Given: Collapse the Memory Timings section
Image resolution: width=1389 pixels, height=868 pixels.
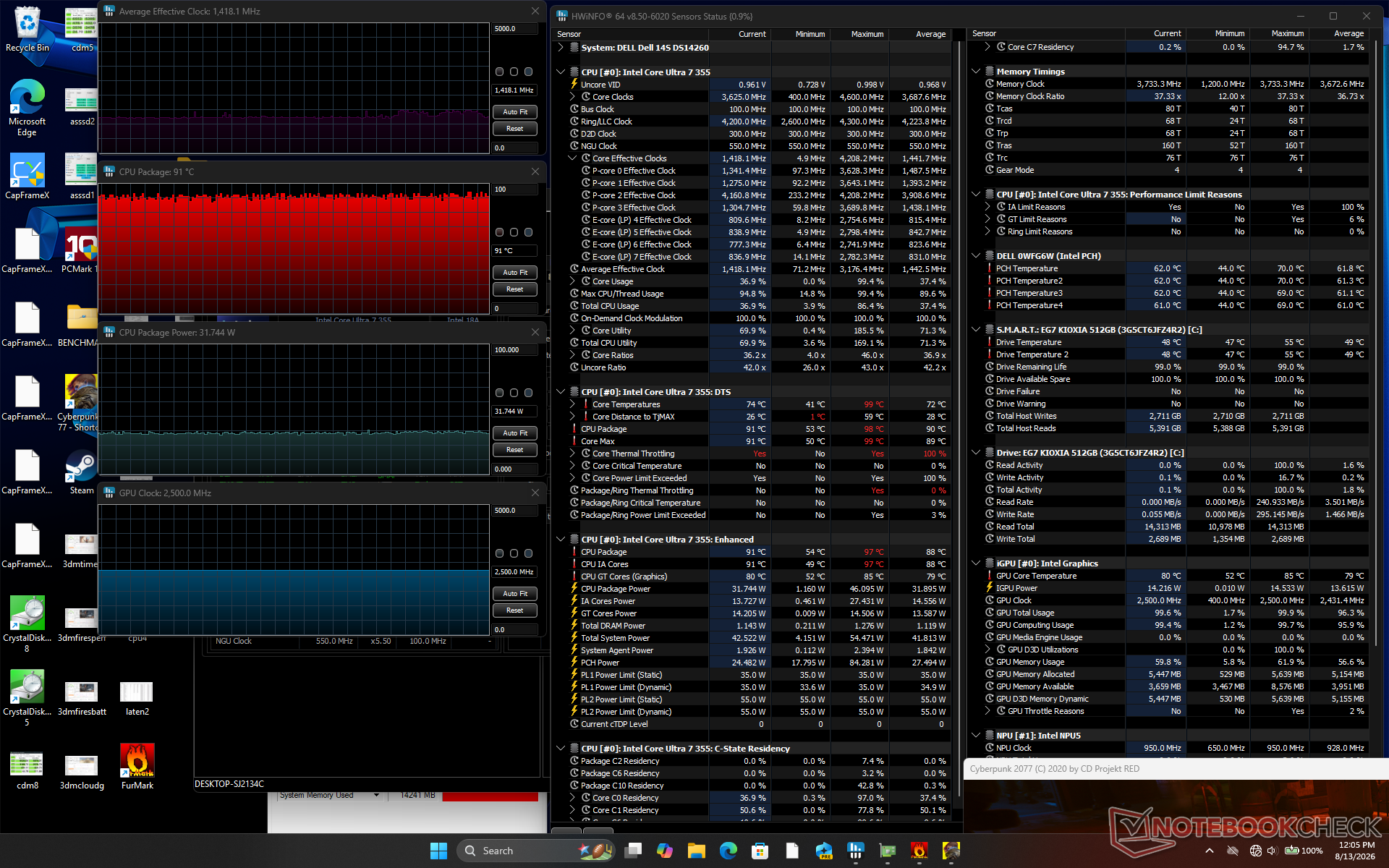Looking at the screenshot, I should click(976, 72).
